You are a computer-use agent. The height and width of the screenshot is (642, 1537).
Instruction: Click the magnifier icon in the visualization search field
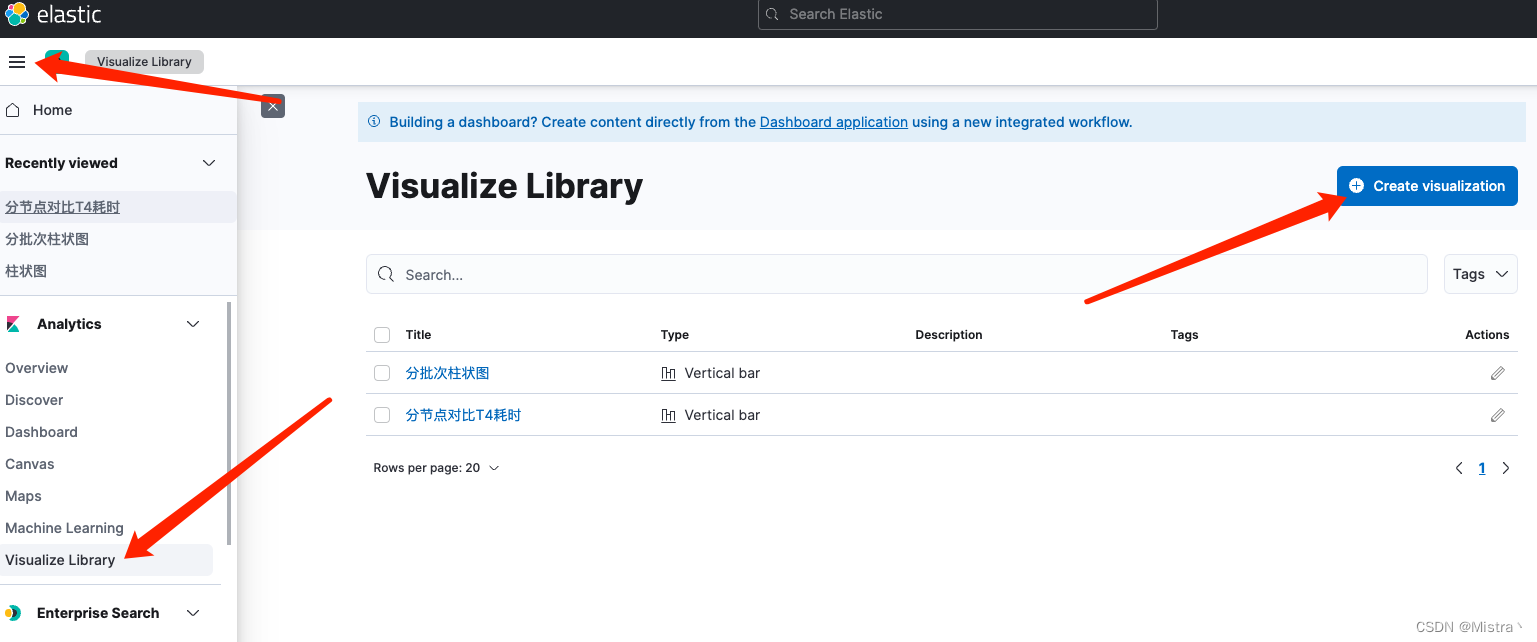tap(386, 274)
